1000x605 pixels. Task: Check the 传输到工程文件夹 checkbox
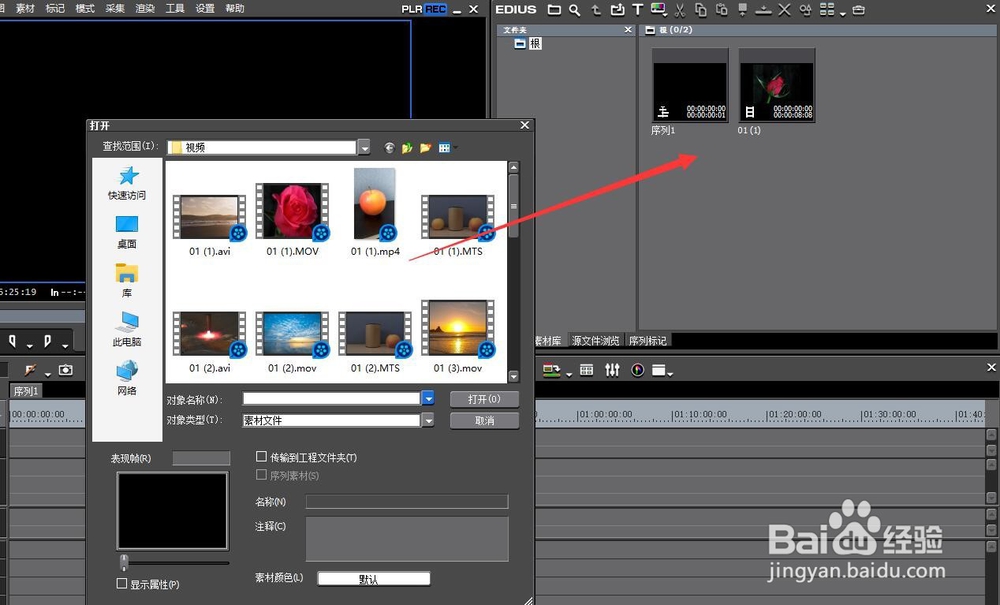261,456
